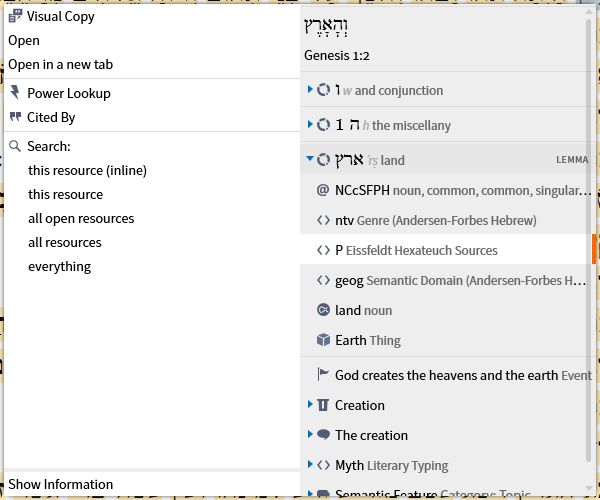600x500 pixels.
Task: Select 'land noun' sense row
Action: tap(446, 310)
